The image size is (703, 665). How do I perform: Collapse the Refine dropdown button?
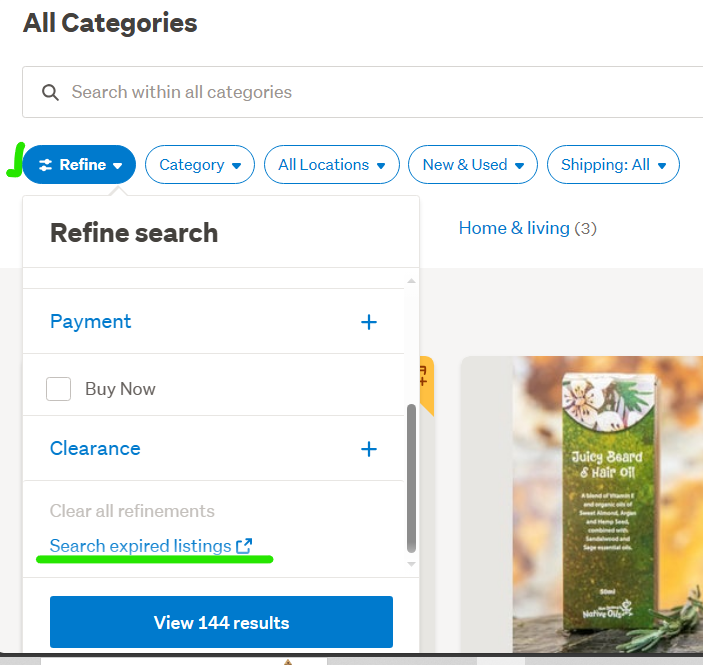point(82,165)
